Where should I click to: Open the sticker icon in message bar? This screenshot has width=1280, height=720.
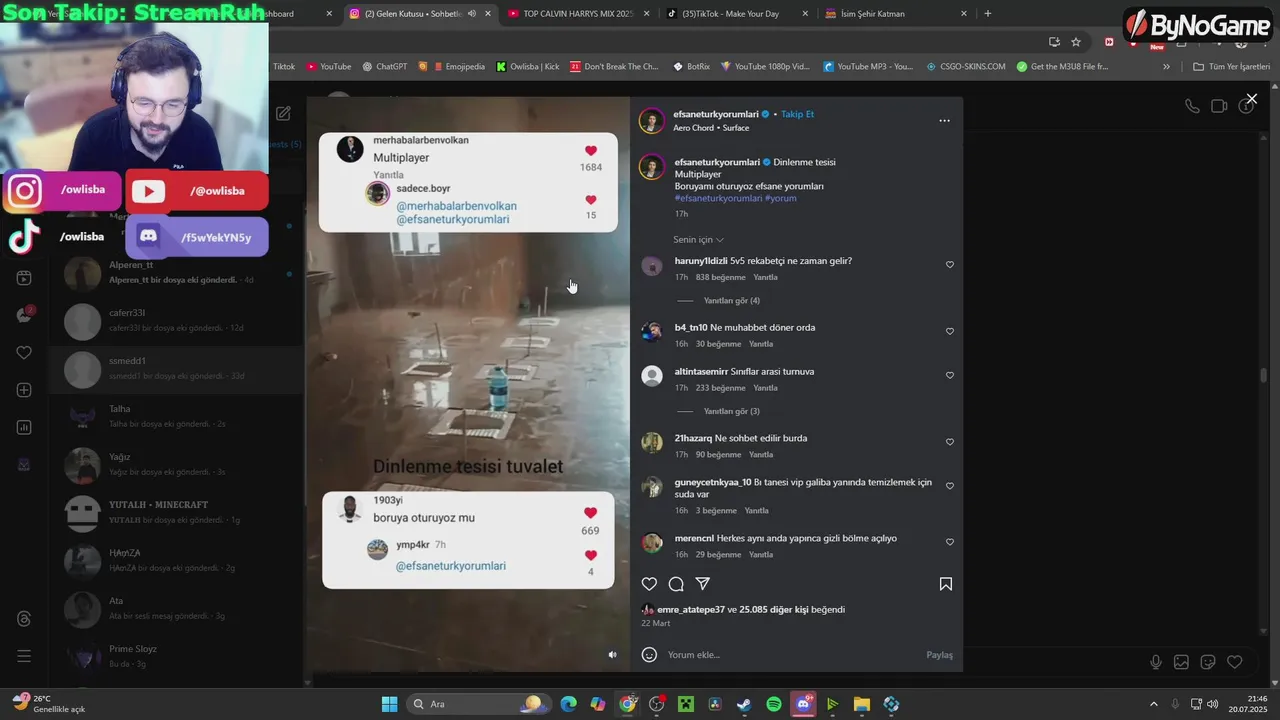(1208, 662)
